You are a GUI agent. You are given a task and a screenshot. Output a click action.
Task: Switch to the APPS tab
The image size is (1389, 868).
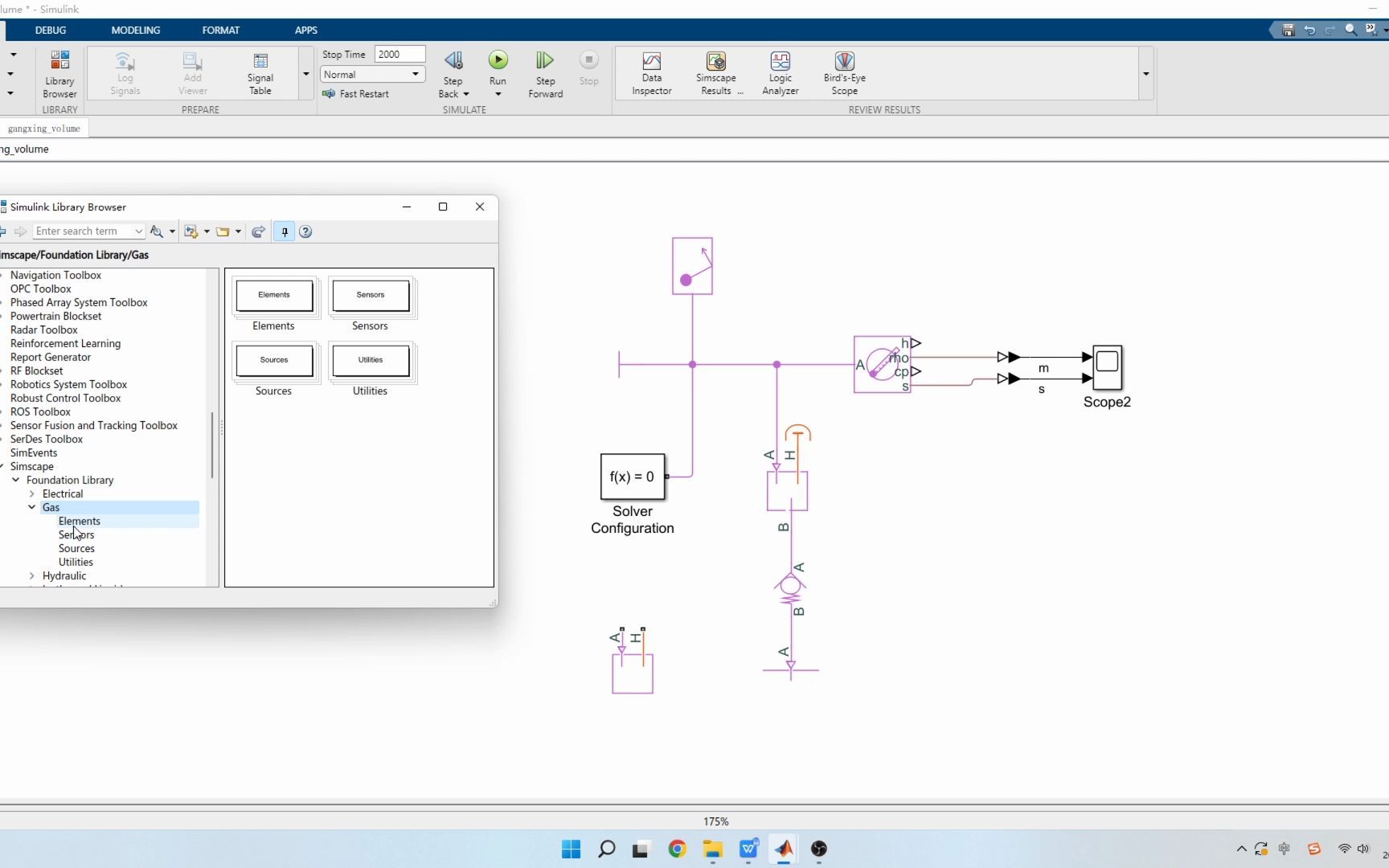(306, 30)
